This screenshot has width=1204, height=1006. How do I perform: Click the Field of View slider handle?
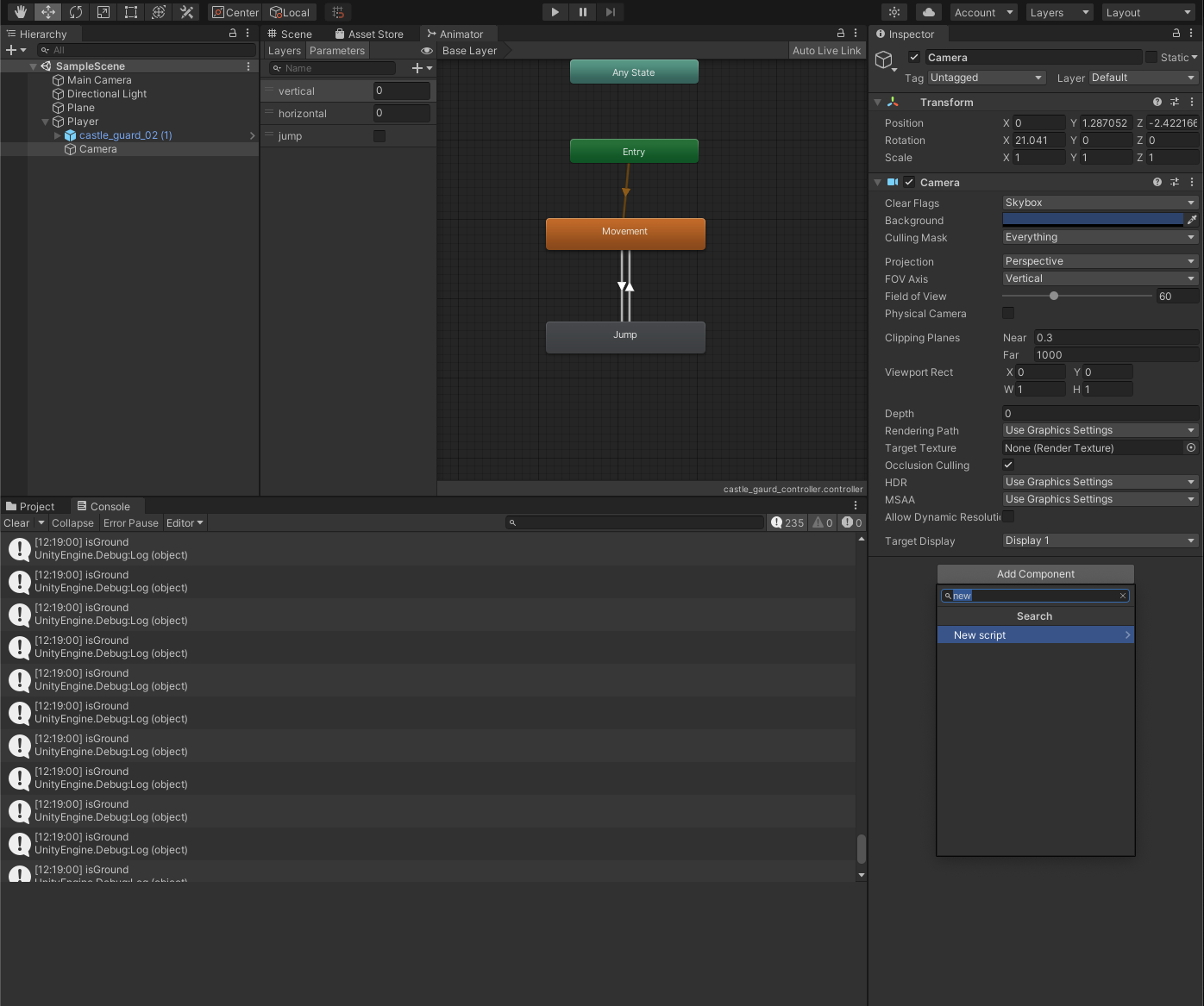click(x=1054, y=296)
